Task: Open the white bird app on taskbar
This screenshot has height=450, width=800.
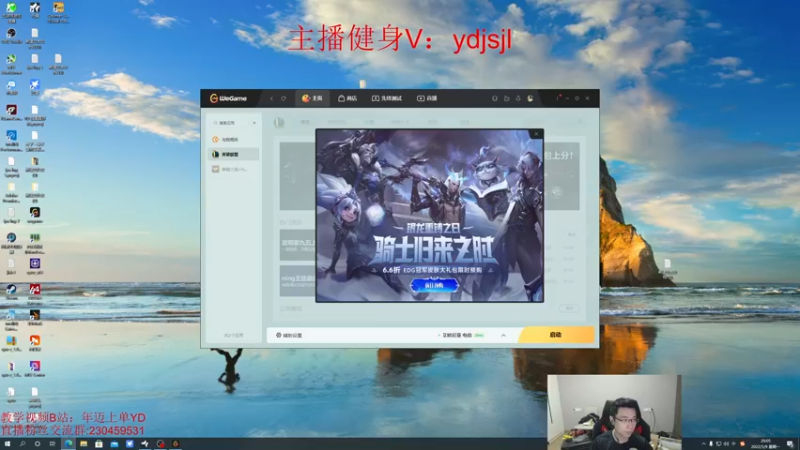Action: (145, 444)
